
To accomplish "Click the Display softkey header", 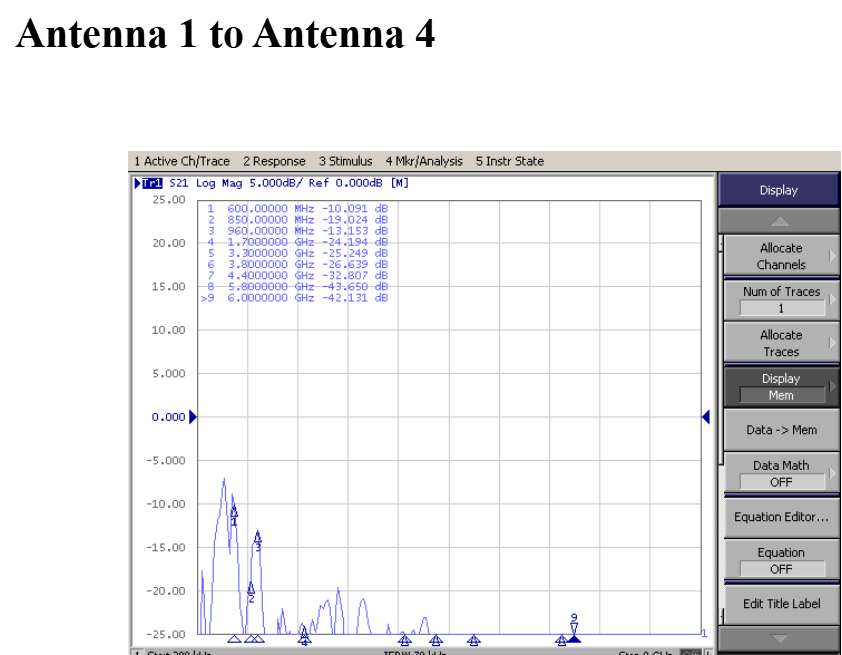I will (x=779, y=190).
